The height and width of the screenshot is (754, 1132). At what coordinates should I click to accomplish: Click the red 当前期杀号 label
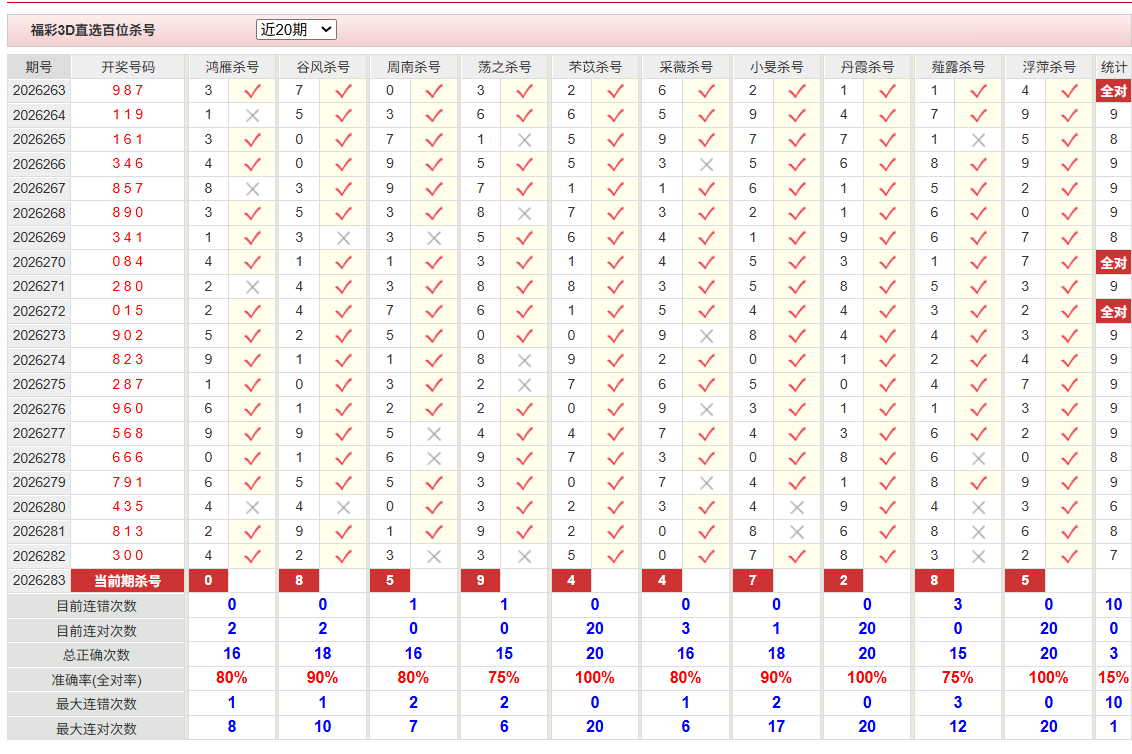pyautogui.click(x=128, y=581)
